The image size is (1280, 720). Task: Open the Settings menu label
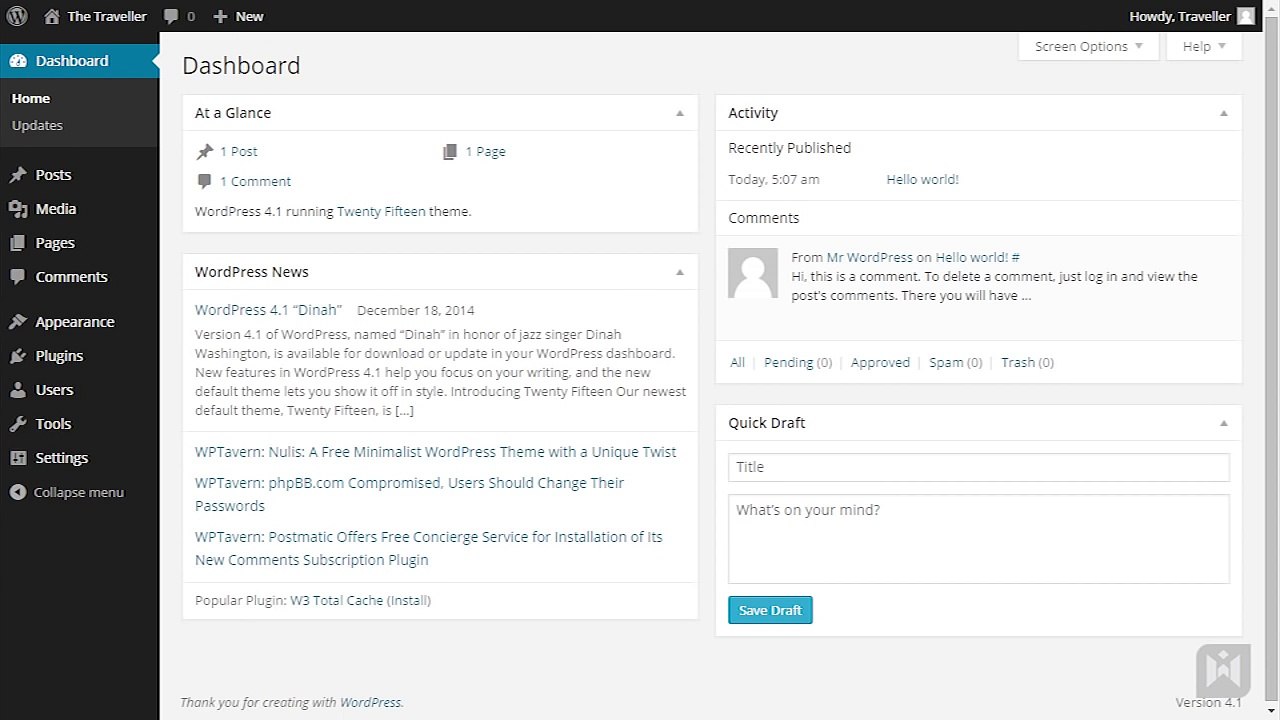[62, 458]
